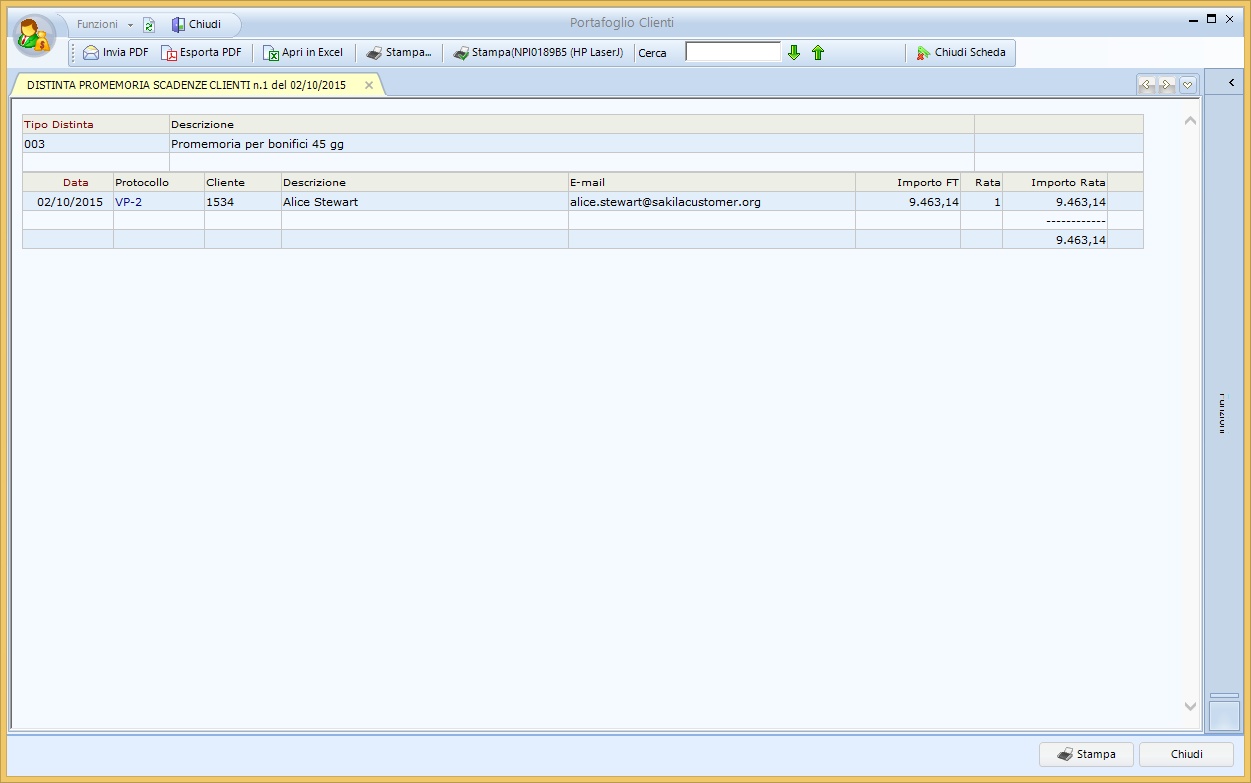
Task: Open the Stampa... print dialog
Action: point(398,53)
